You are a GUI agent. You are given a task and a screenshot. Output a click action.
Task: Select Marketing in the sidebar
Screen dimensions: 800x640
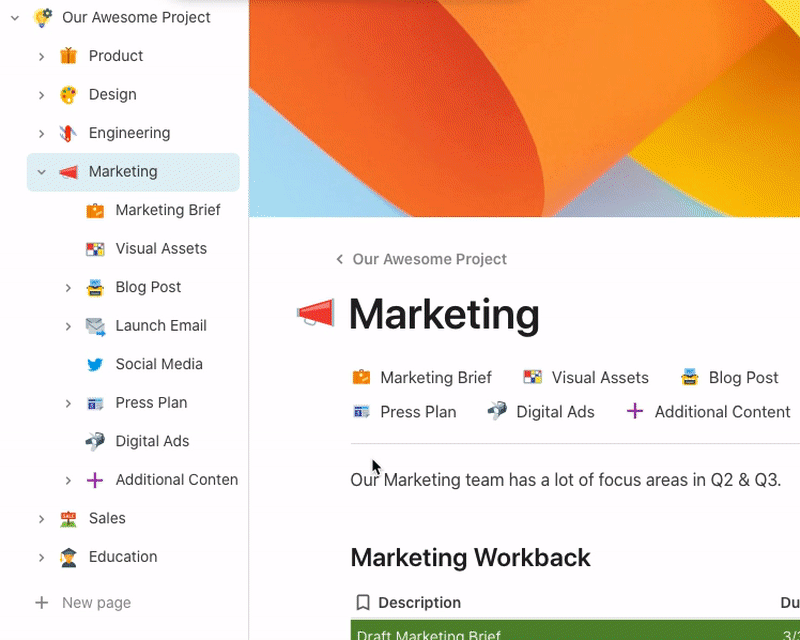pos(133,172)
